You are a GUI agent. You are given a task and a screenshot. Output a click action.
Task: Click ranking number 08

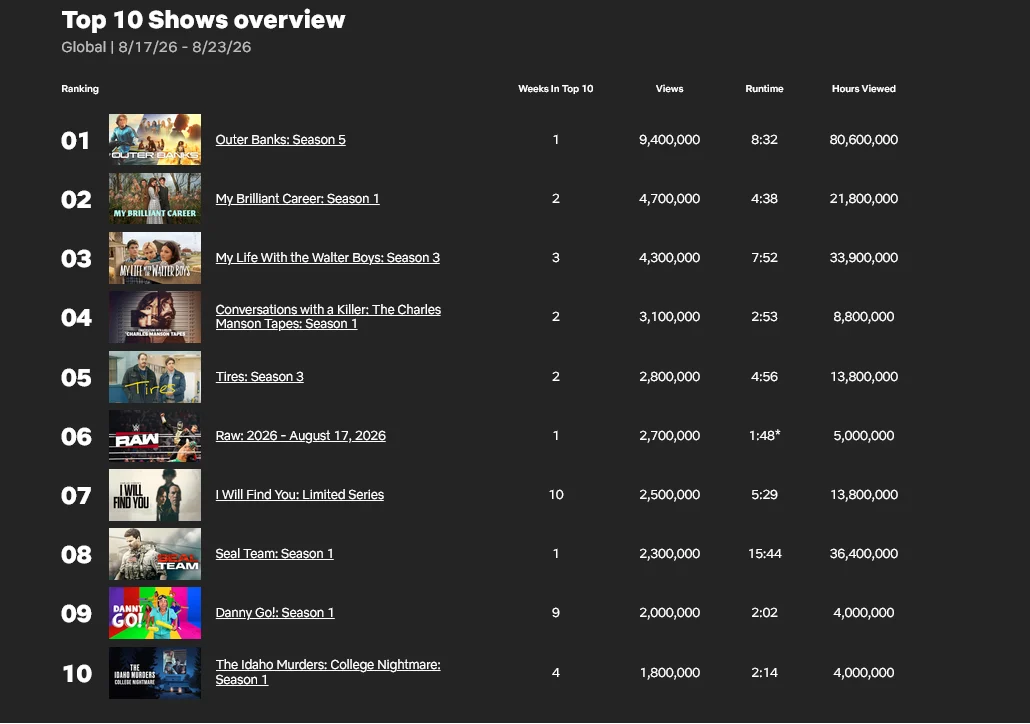click(76, 554)
